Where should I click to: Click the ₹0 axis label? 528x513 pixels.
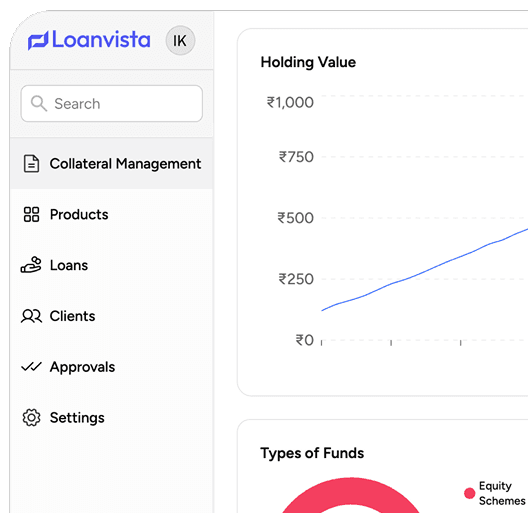[x=304, y=340]
